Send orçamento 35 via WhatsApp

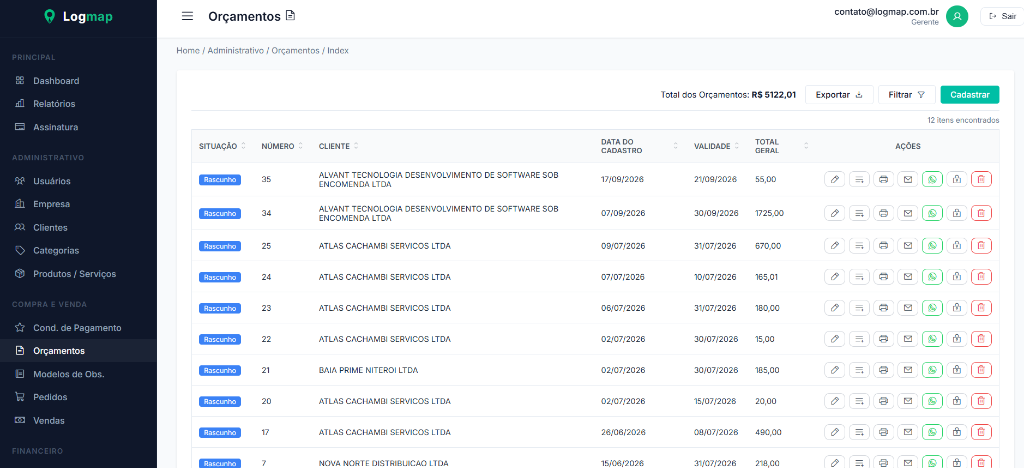point(932,179)
